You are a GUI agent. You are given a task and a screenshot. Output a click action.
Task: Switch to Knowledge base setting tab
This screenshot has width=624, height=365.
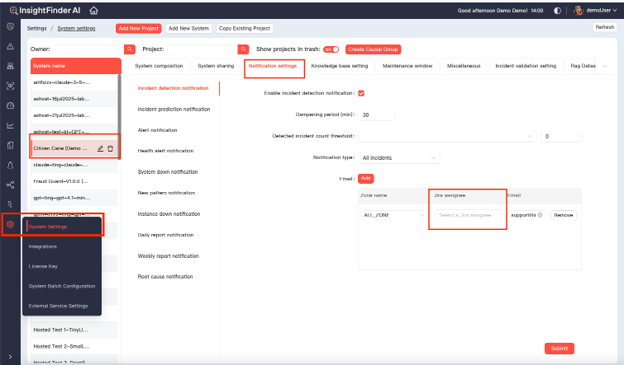pos(339,66)
